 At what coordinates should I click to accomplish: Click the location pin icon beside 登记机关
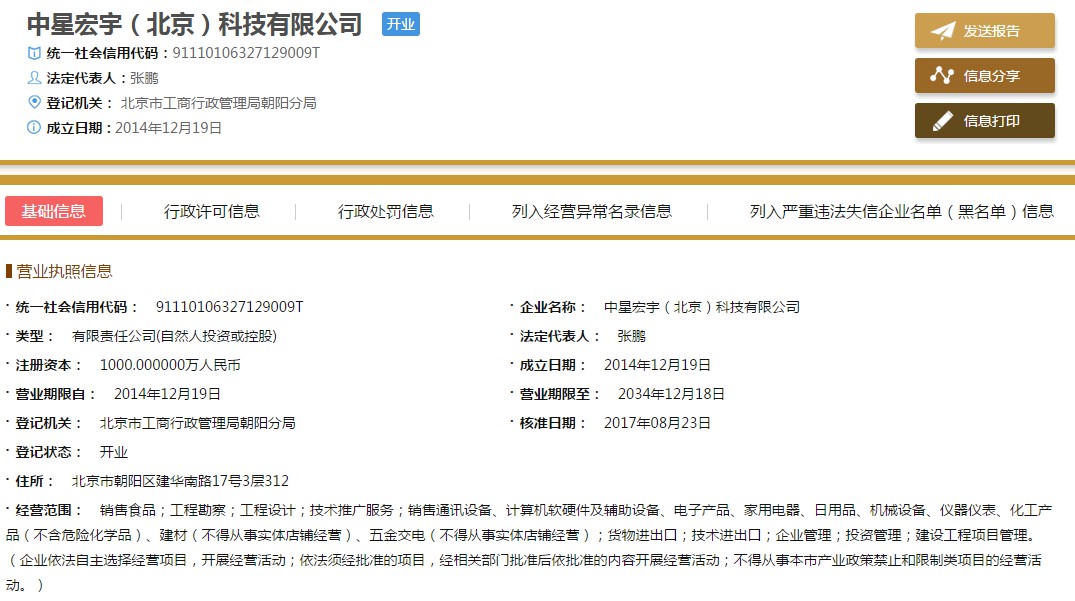pyautogui.click(x=35, y=103)
